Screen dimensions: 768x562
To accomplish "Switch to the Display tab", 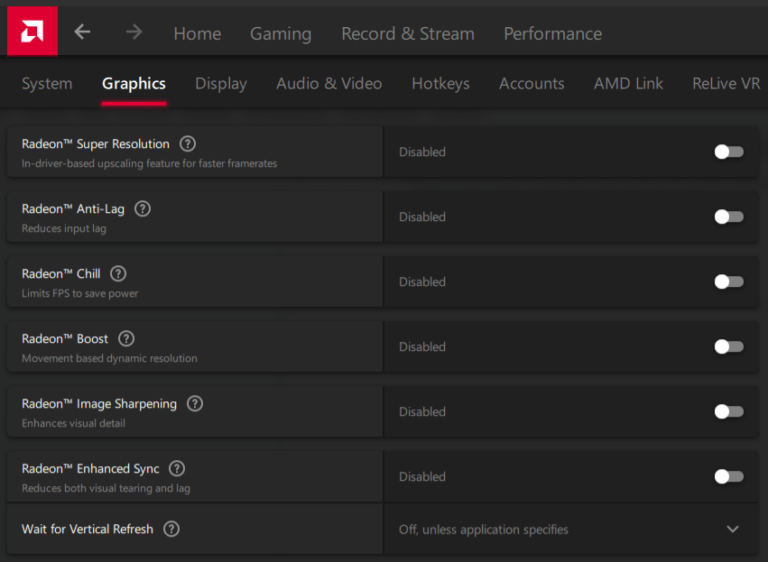I will pyautogui.click(x=221, y=84).
